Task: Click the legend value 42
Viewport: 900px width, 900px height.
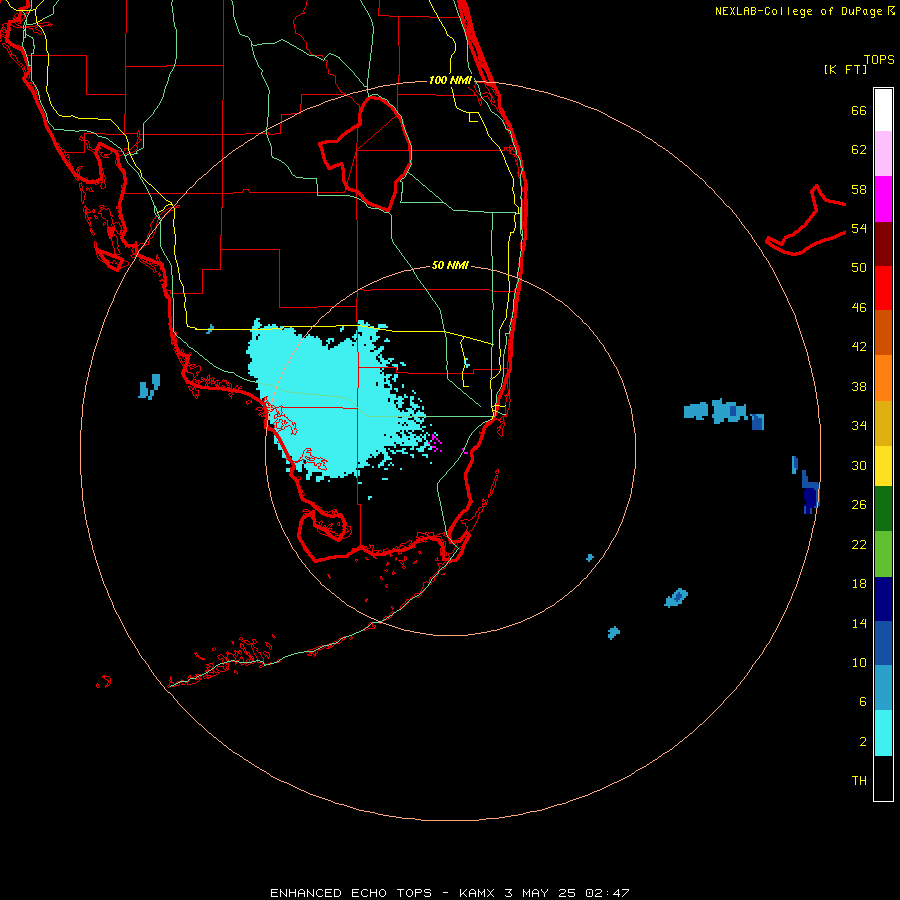Action: point(859,346)
